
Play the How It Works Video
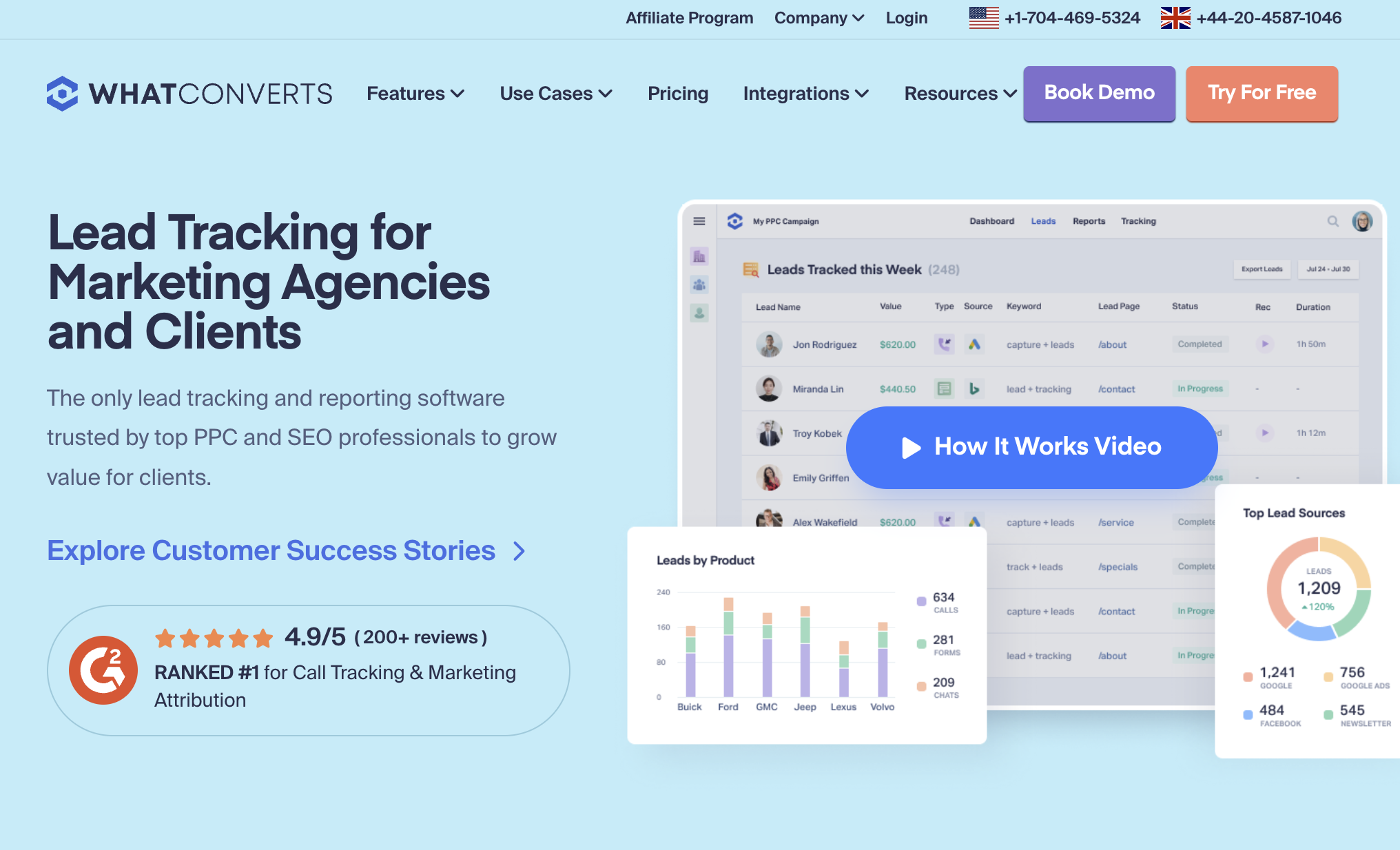[1031, 447]
